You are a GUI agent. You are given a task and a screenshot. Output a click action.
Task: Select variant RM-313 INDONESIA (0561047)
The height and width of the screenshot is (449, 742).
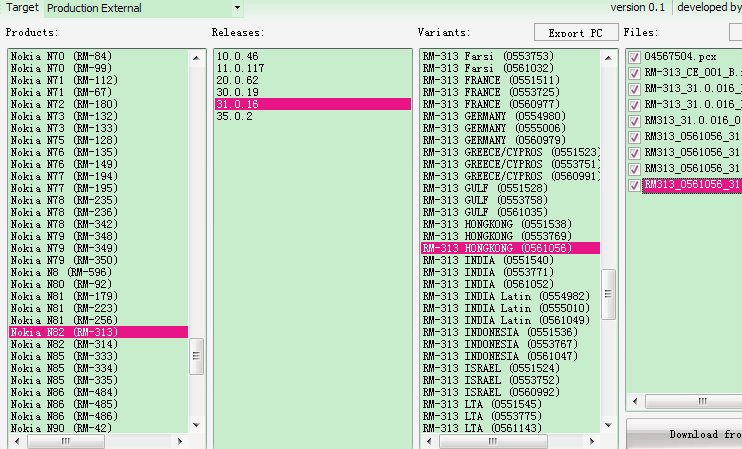tap(511, 356)
